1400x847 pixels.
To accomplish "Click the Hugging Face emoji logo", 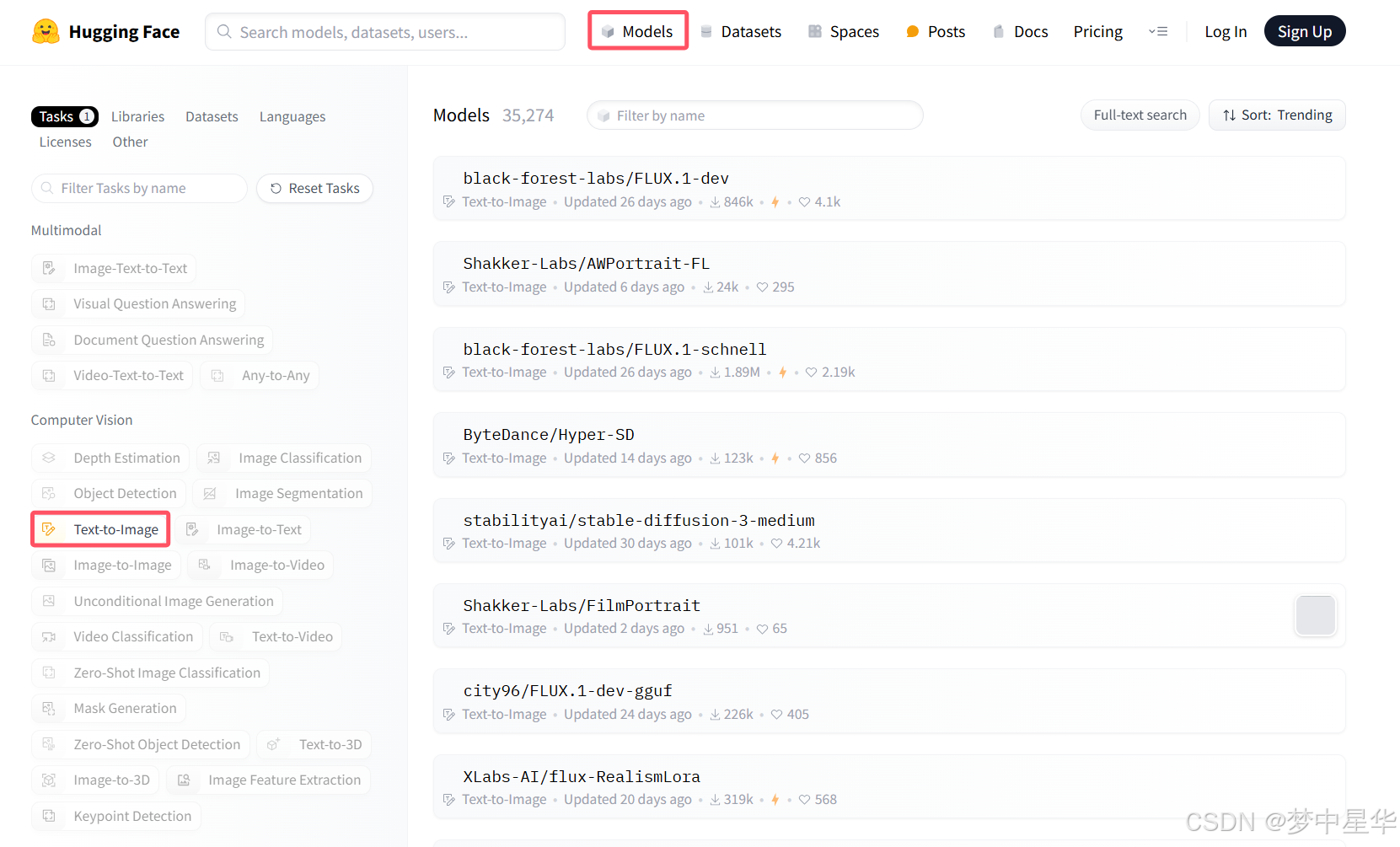I will coord(46,31).
